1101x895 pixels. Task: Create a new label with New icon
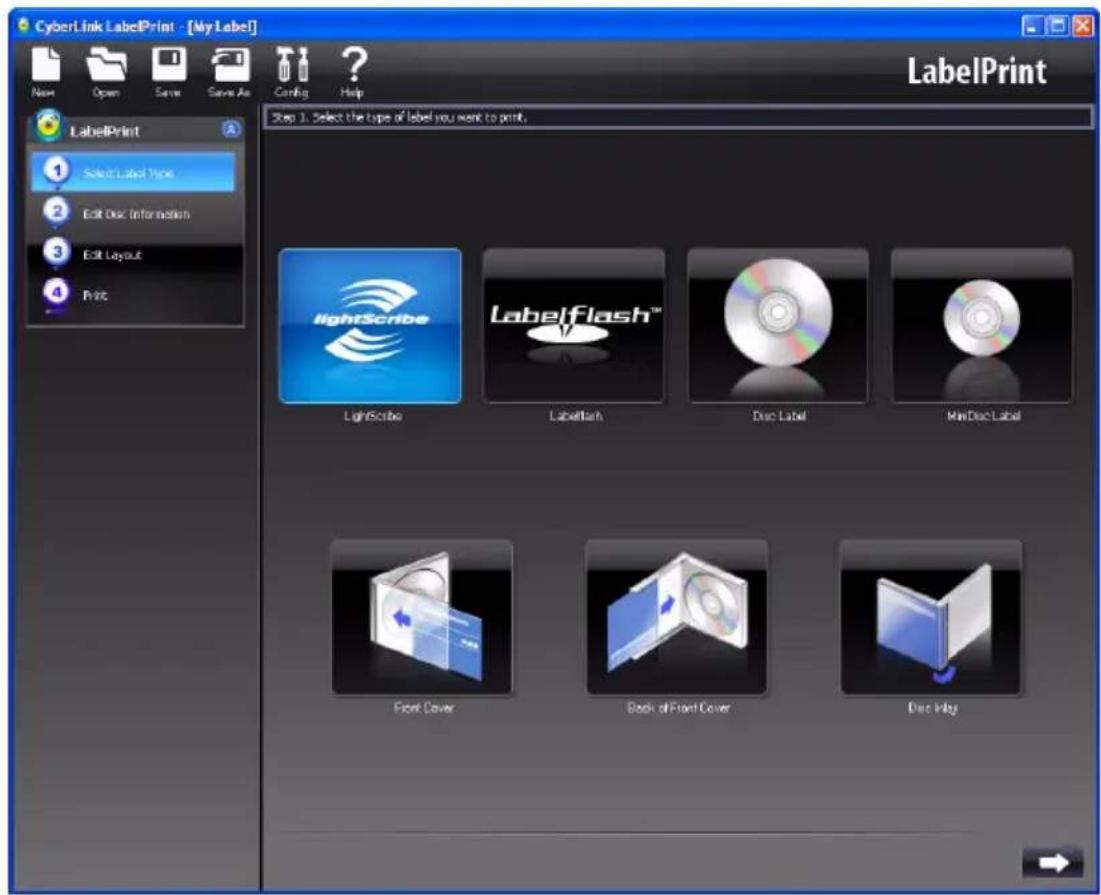(x=45, y=72)
